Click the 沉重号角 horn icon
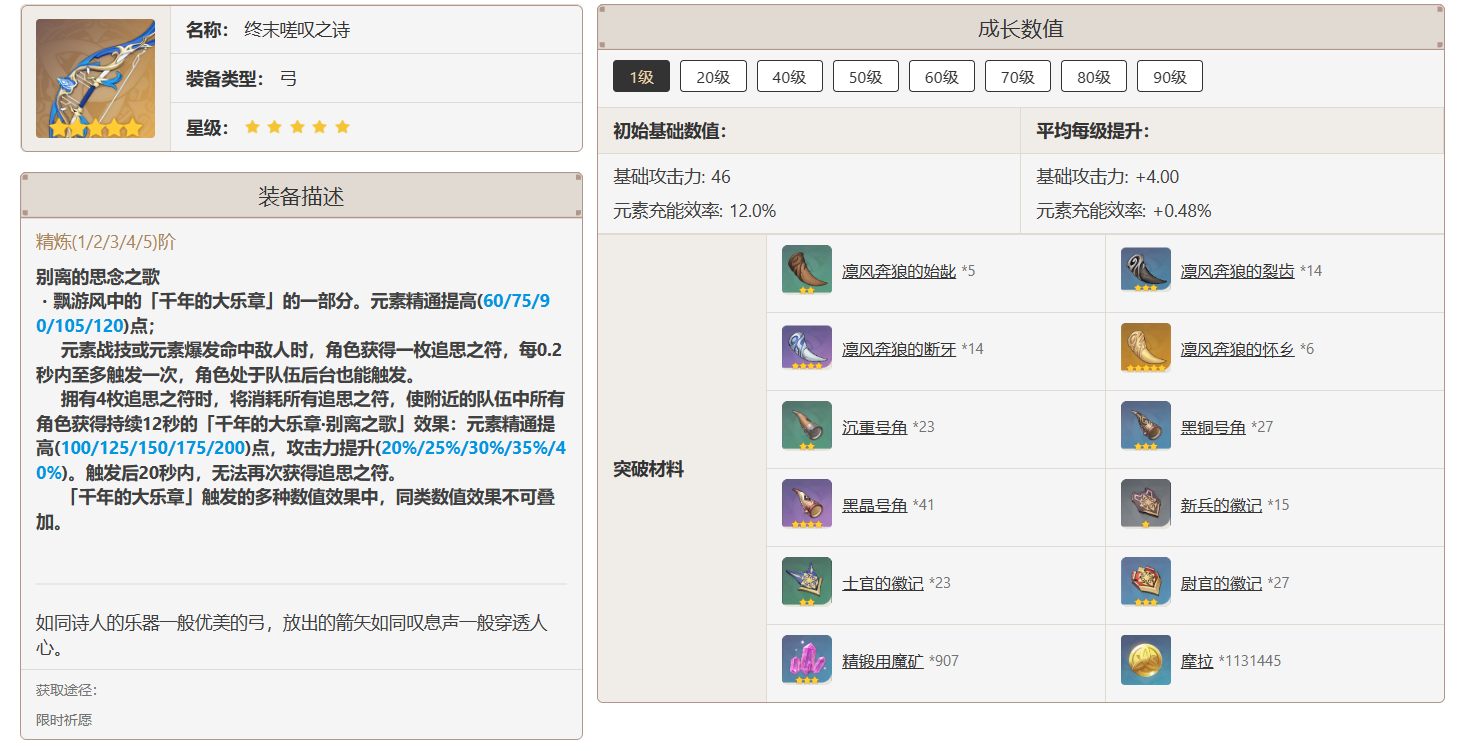The width and height of the screenshot is (1460, 751). (x=806, y=426)
